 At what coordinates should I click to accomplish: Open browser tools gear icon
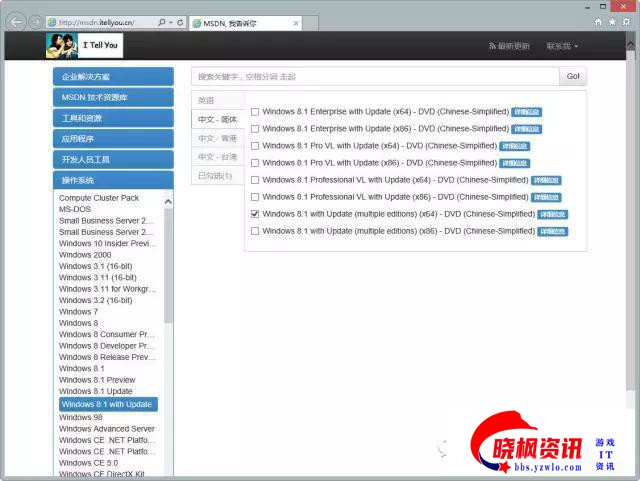tap(627, 22)
